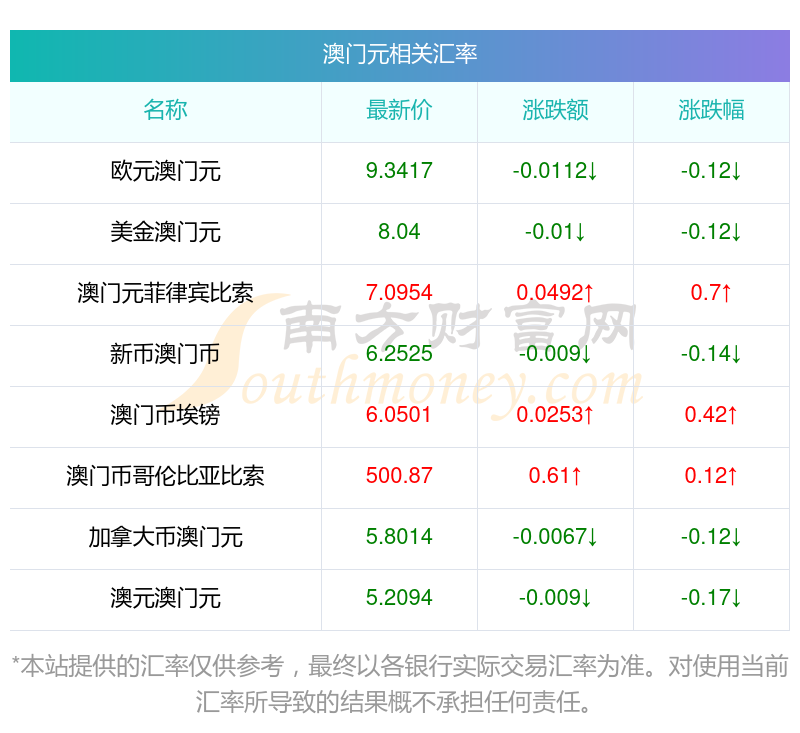The image size is (800, 733).
Task: Click the change value 0.0492↑
Action: click(x=555, y=293)
